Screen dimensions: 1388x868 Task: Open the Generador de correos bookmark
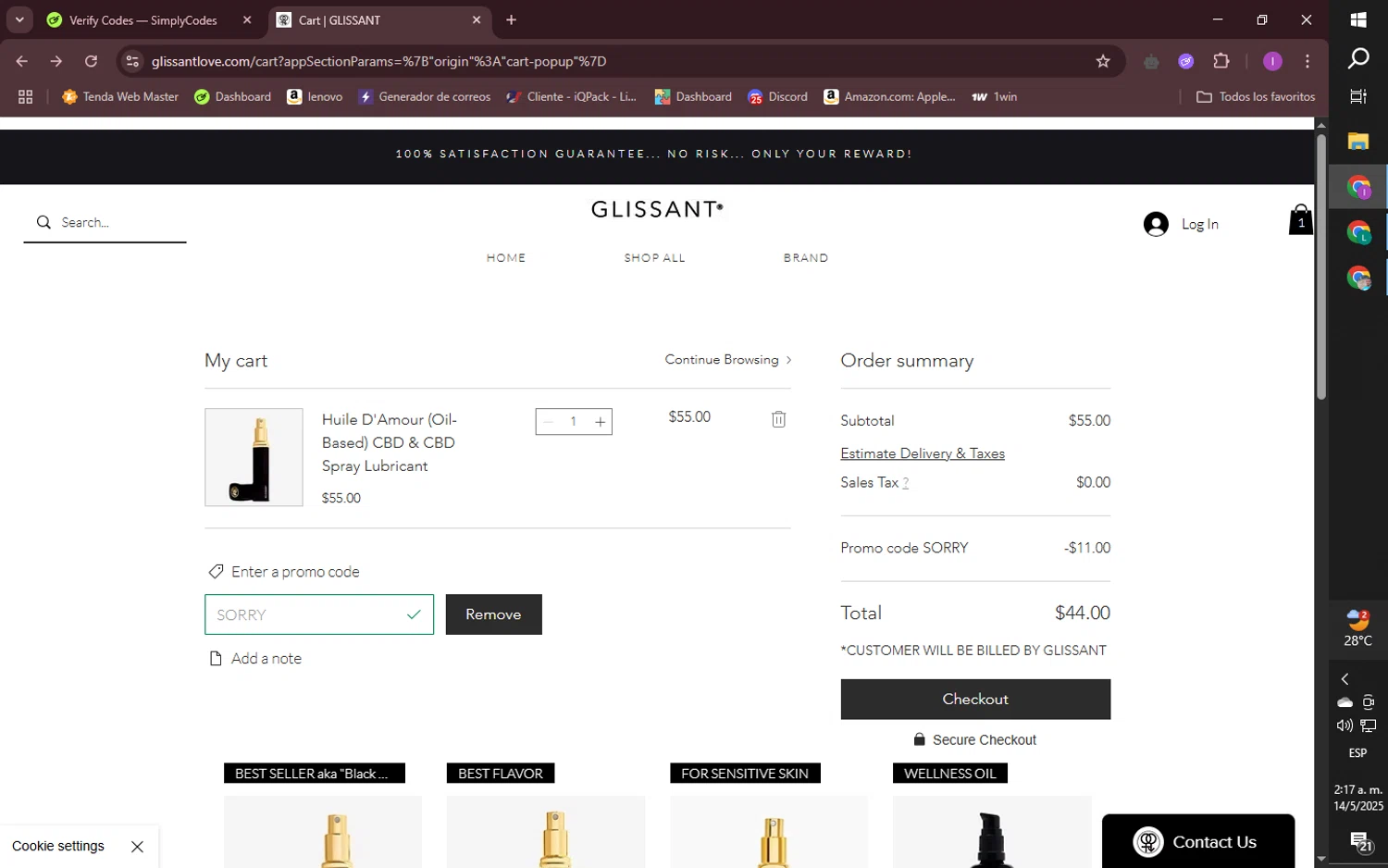point(425,96)
